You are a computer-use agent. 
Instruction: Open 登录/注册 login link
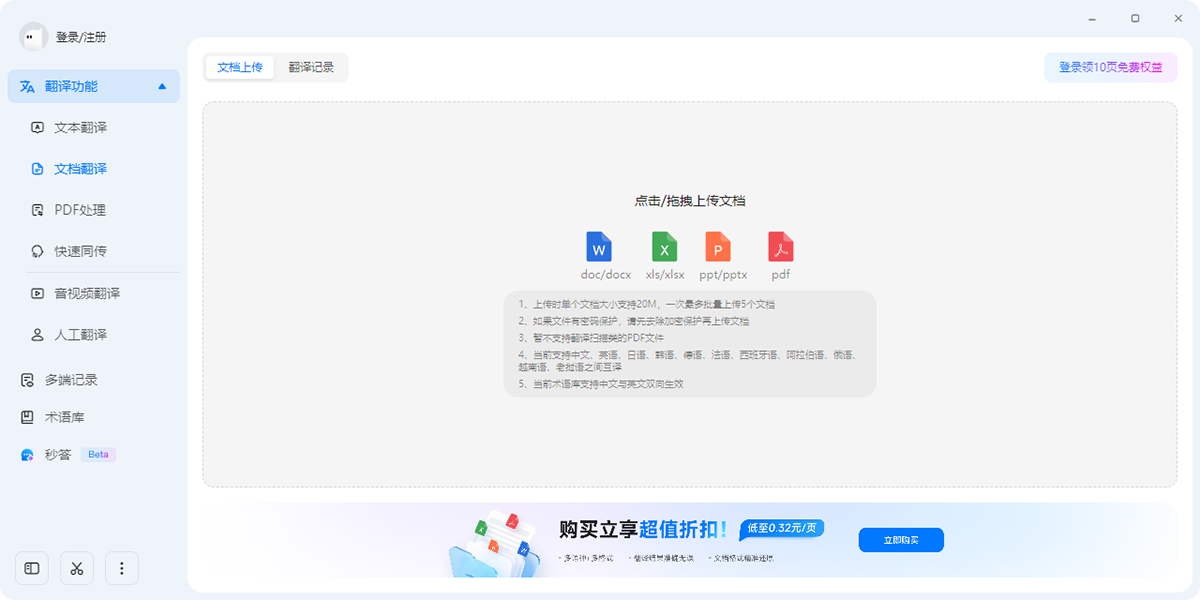[x=81, y=37]
